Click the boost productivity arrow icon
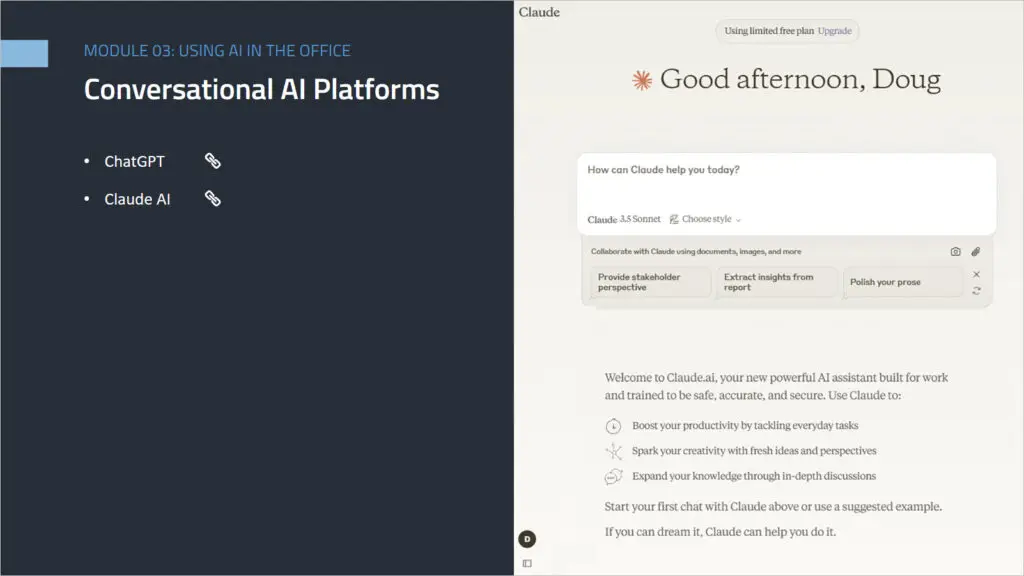Screen dimensions: 1024x576 [x=613, y=425]
